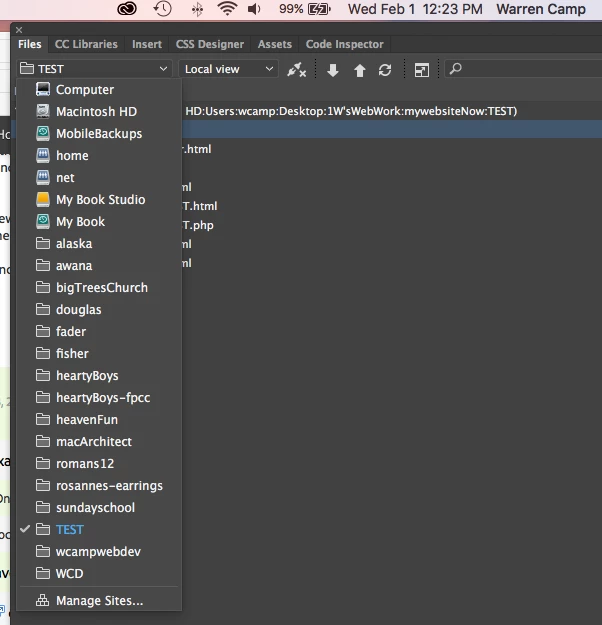
Task: Open the Wi-Fi status menu
Action: (x=227, y=9)
